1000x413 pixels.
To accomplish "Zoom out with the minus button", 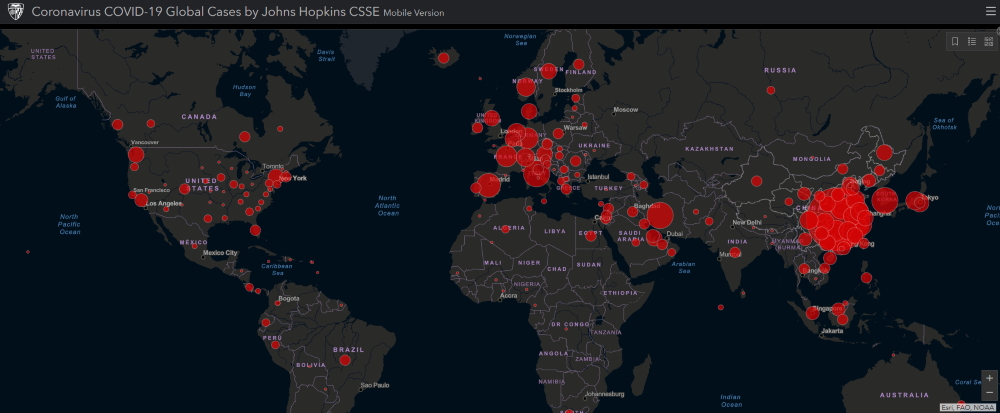I will pyautogui.click(x=989, y=393).
